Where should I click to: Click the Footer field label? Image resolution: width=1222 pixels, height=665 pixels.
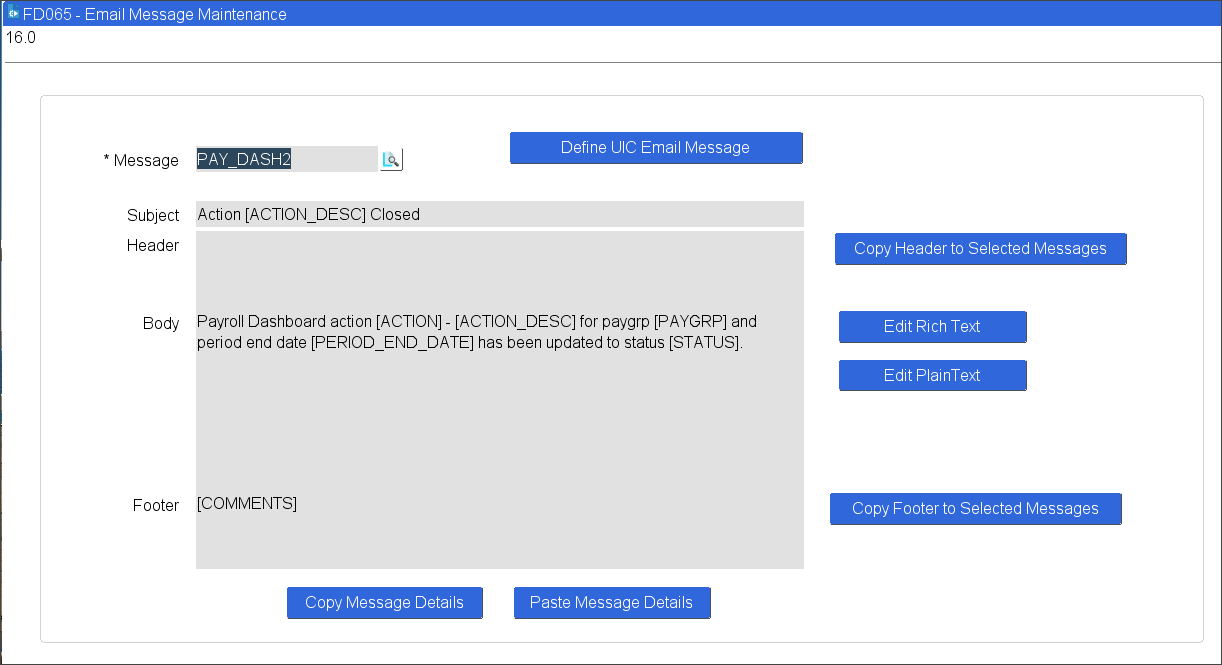156,506
